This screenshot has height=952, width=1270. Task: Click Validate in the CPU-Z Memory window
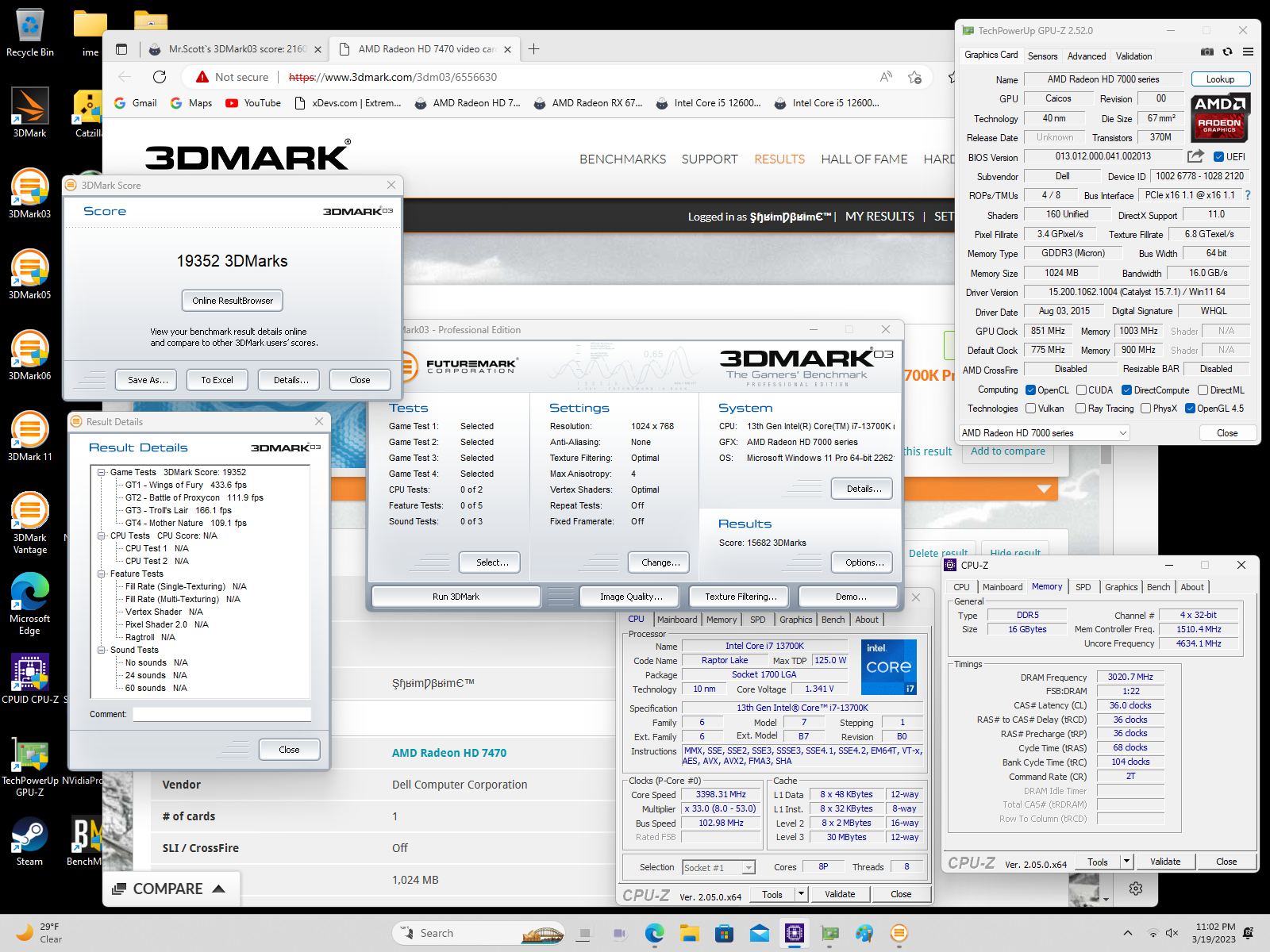pos(1165,862)
